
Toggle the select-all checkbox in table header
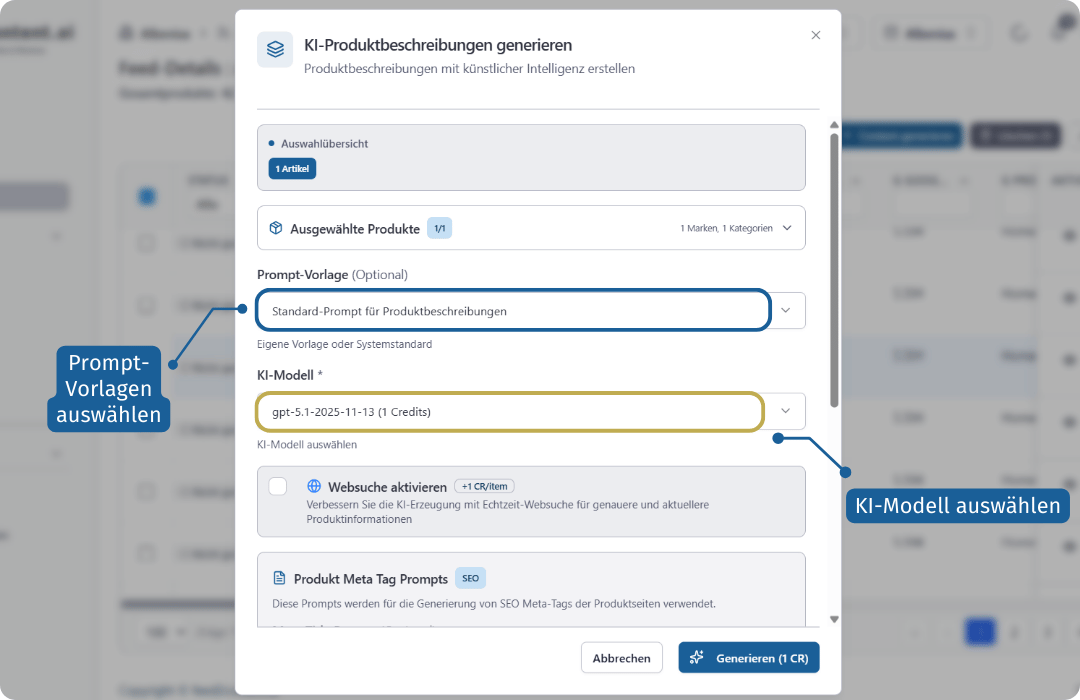tap(147, 196)
